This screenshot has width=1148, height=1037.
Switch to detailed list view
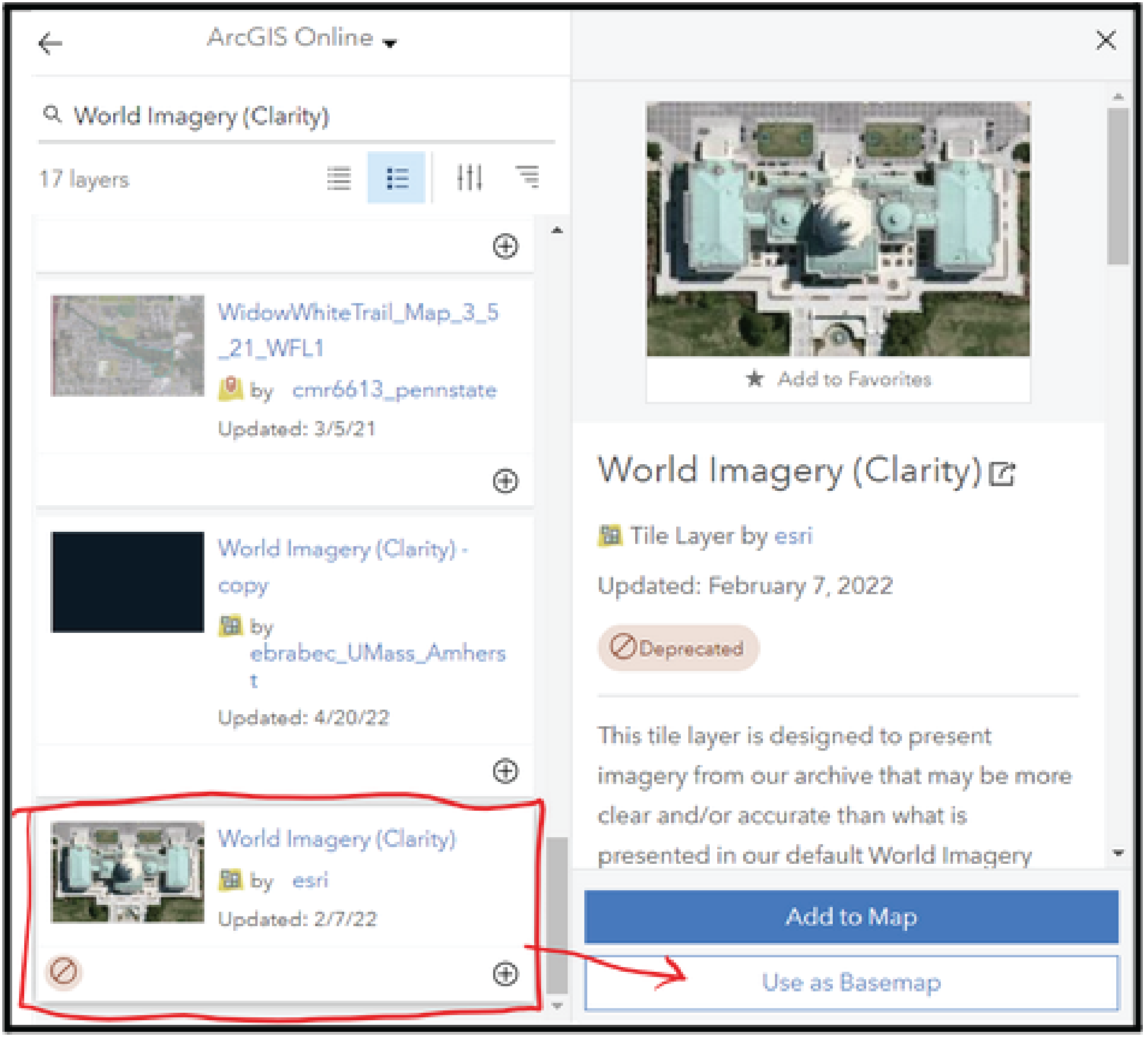pyautogui.click(x=397, y=178)
